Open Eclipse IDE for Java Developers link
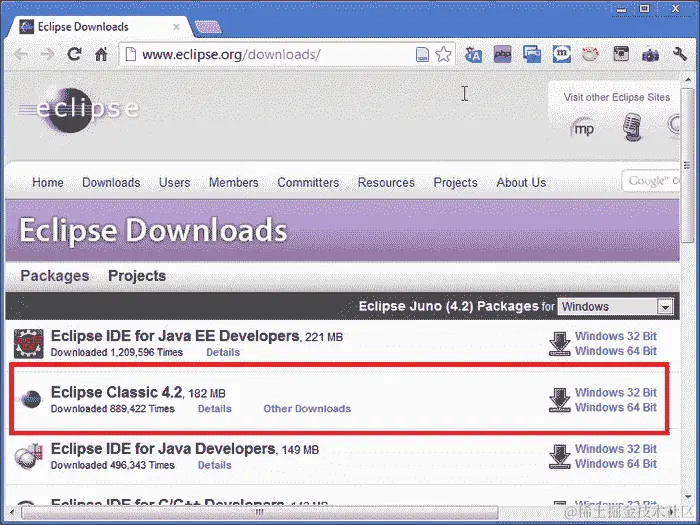Screen dimensions: 700x525 163,448
